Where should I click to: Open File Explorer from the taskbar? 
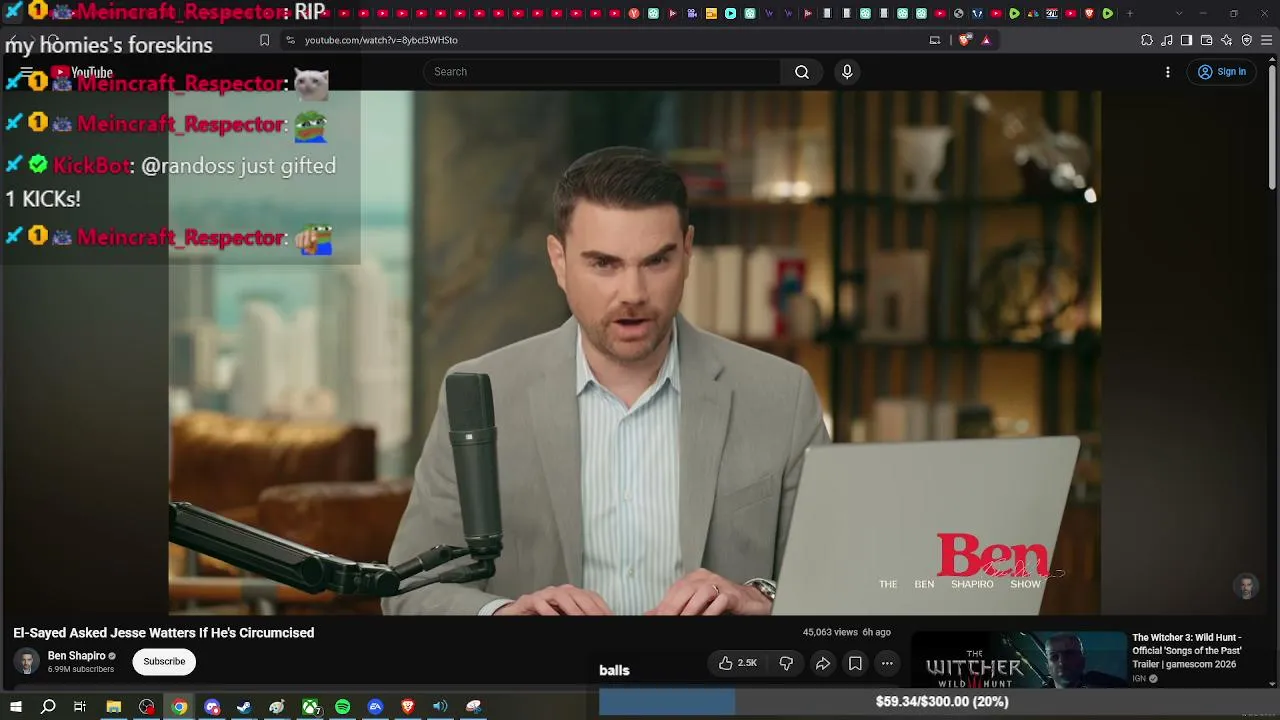pyautogui.click(x=114, y=707)
